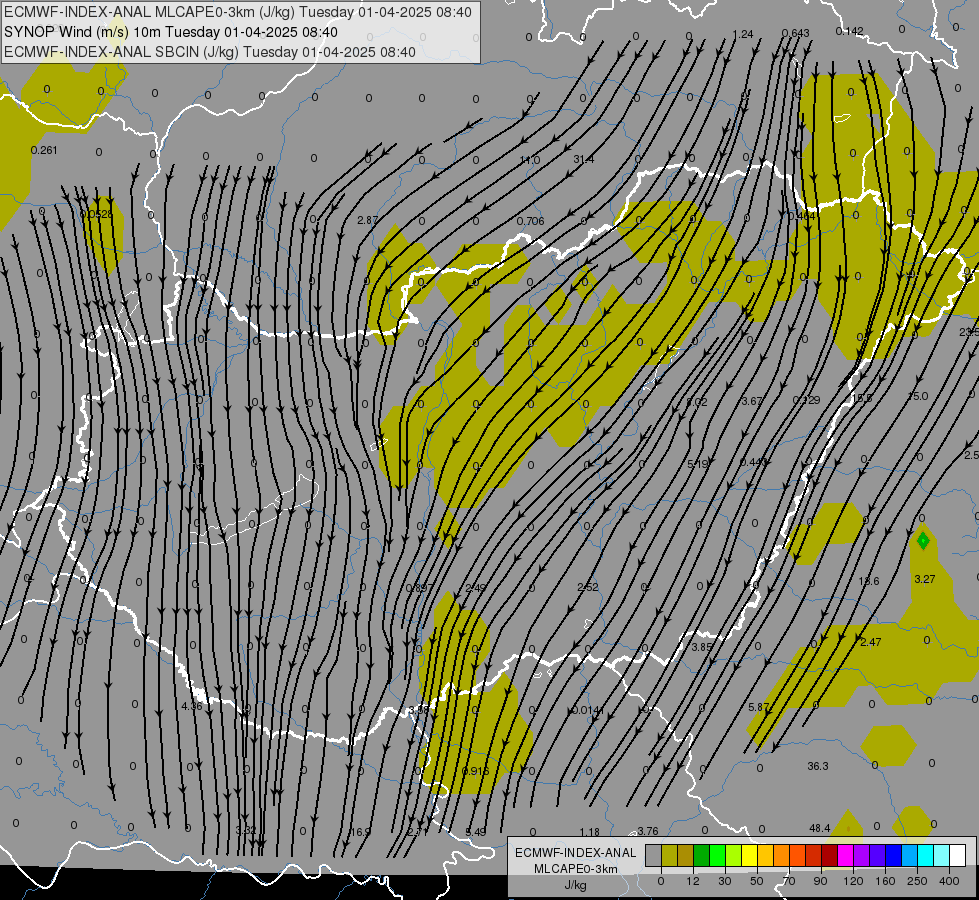Click the 3.76 data value
The height and width of the screenshot is (900, 979).
(x=647, y=831)
